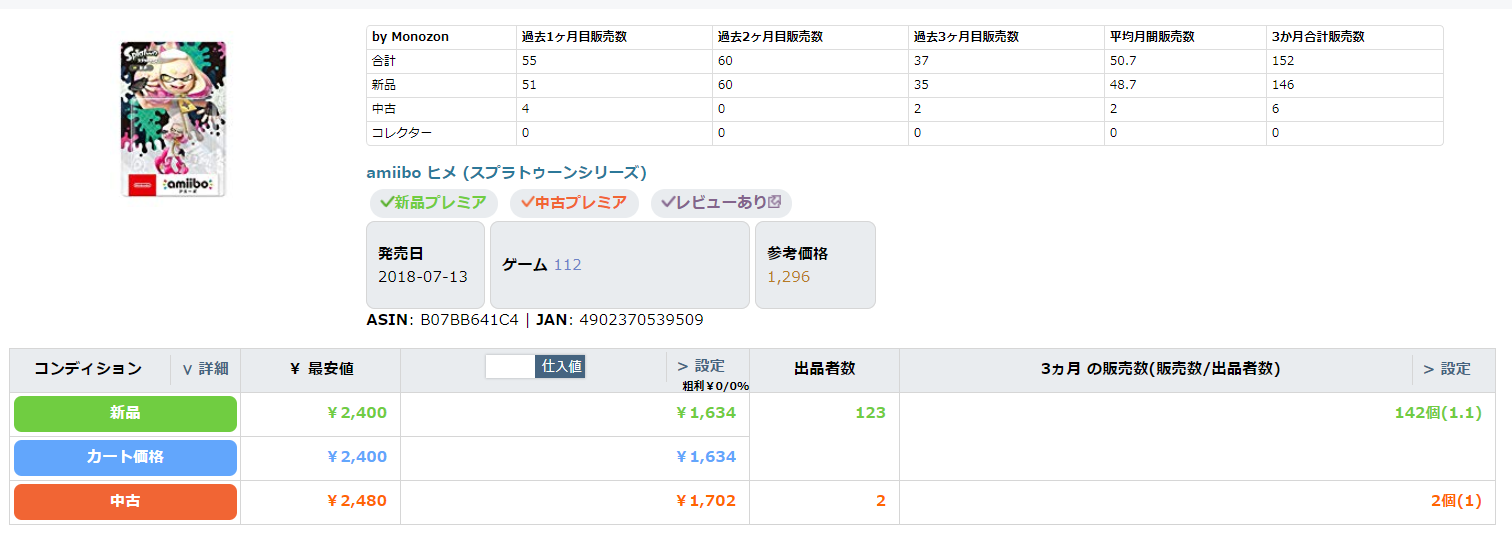Open 設定 in the 3ヵ月の販売数 header
This screenshot has height=537, width=1512.
(1447, 369)
